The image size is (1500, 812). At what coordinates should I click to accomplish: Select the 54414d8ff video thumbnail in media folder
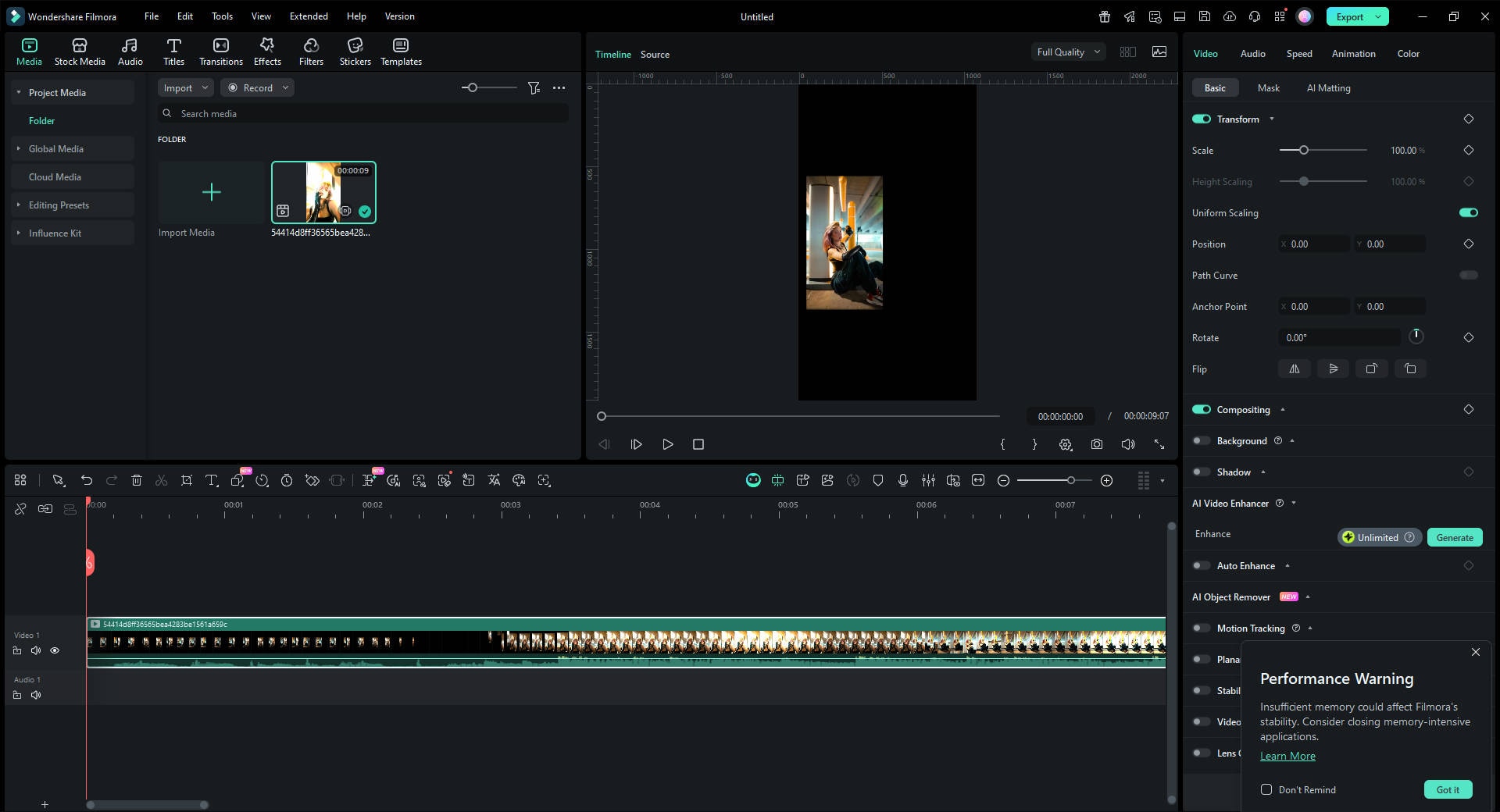click(323, 191)
